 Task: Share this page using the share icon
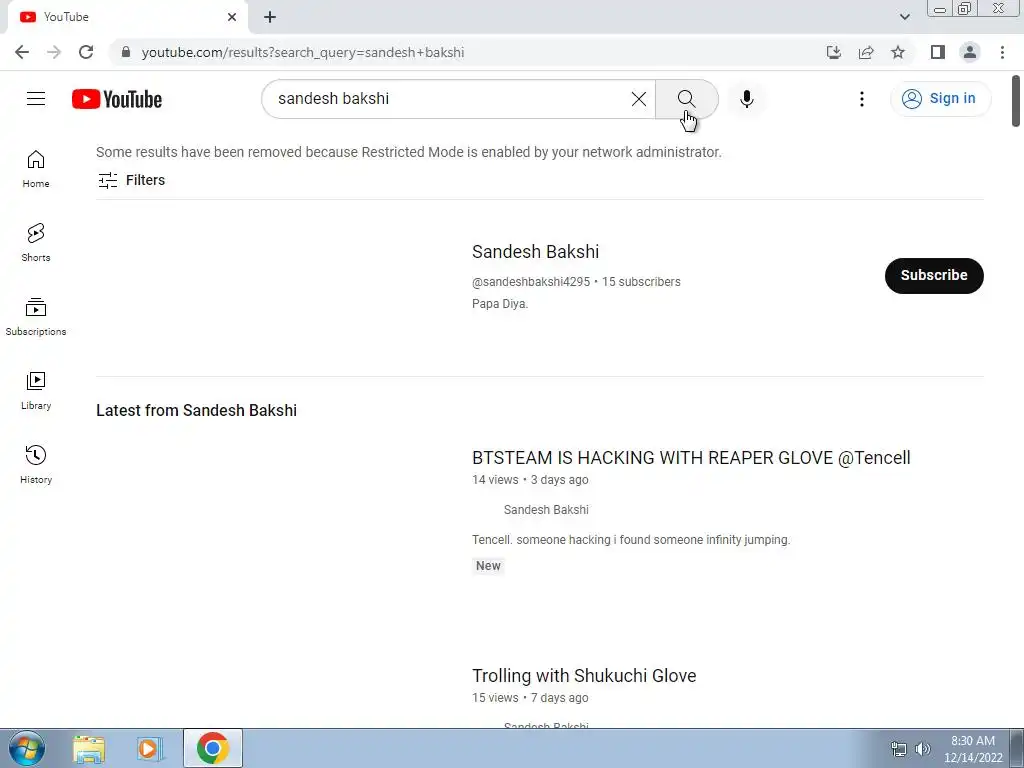pos(866,52)
